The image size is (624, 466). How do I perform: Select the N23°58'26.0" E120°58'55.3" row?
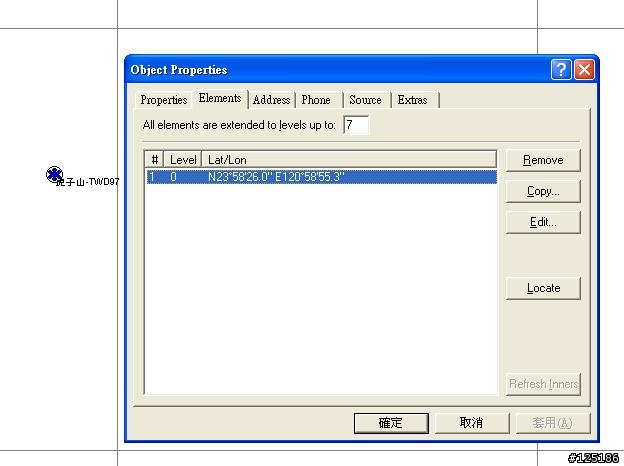click(322, 177)
